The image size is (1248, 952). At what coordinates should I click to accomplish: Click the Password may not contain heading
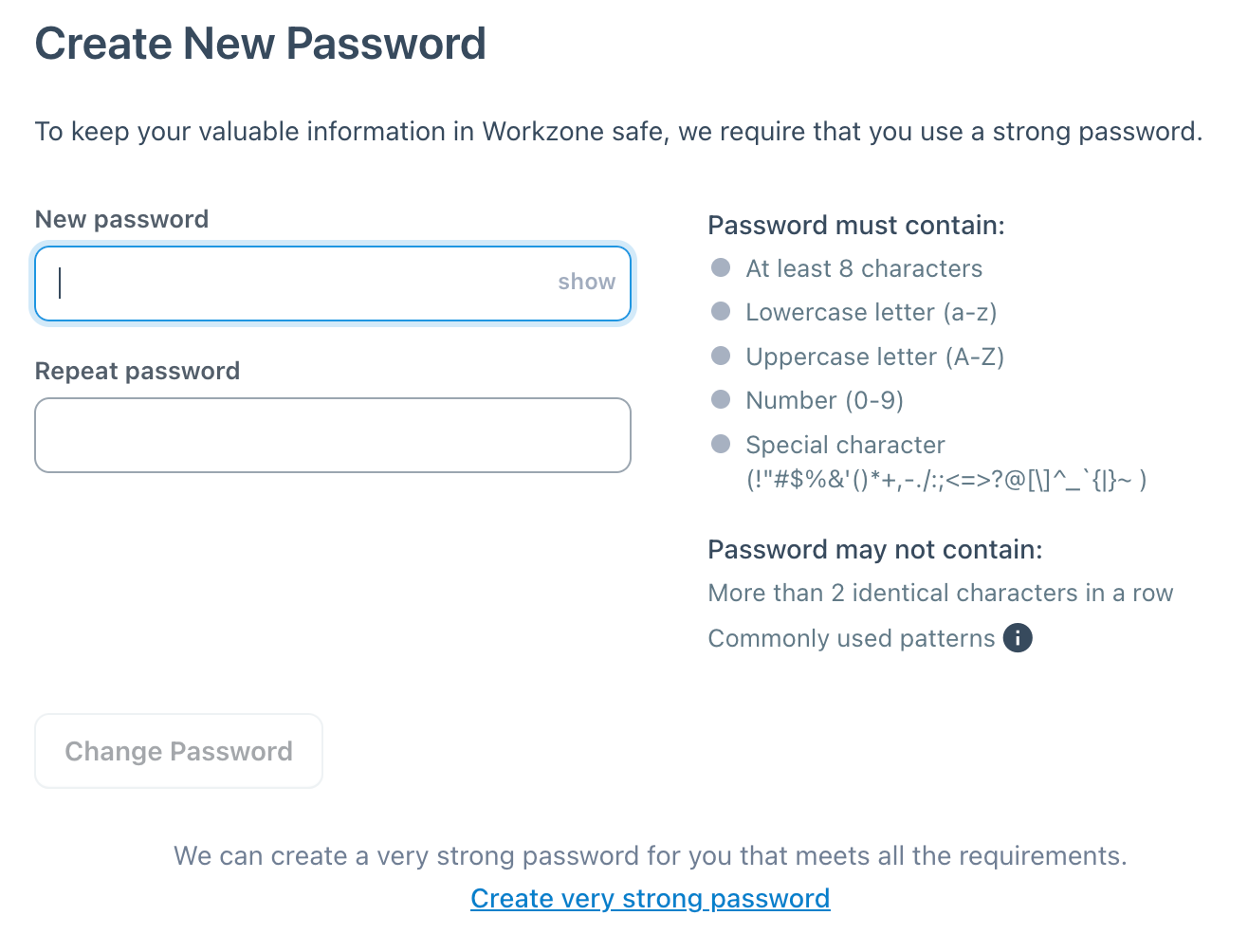[875, 550]
